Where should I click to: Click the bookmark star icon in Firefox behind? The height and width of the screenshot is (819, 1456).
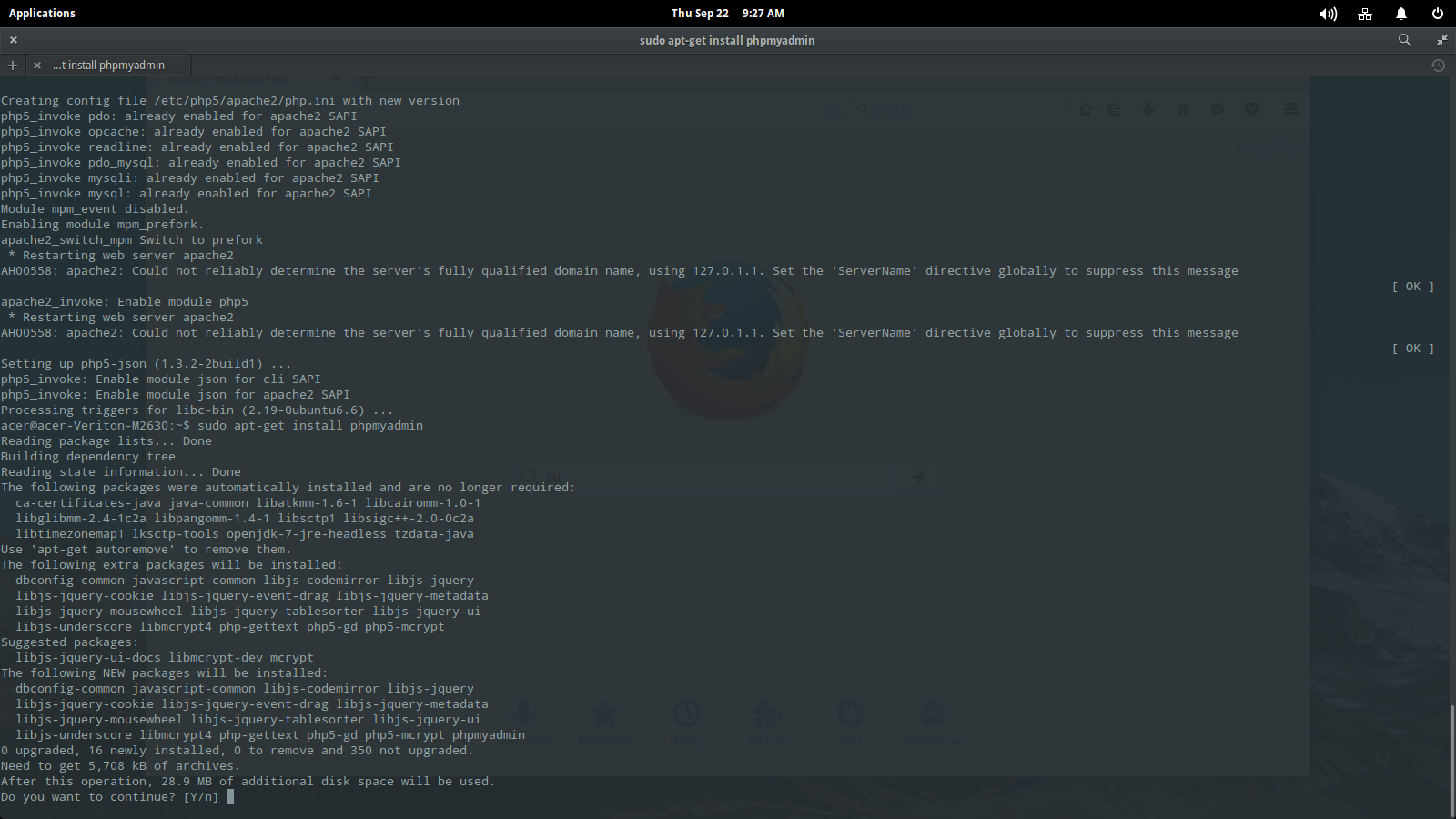(x=1085, y=109)
